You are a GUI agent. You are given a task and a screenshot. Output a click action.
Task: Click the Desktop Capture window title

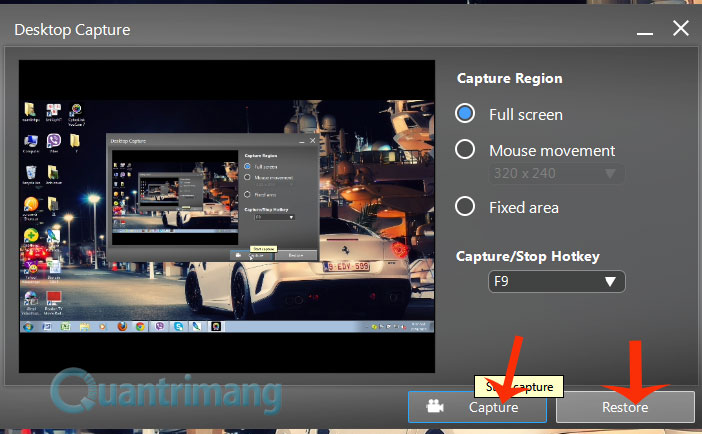pos(72,30)
